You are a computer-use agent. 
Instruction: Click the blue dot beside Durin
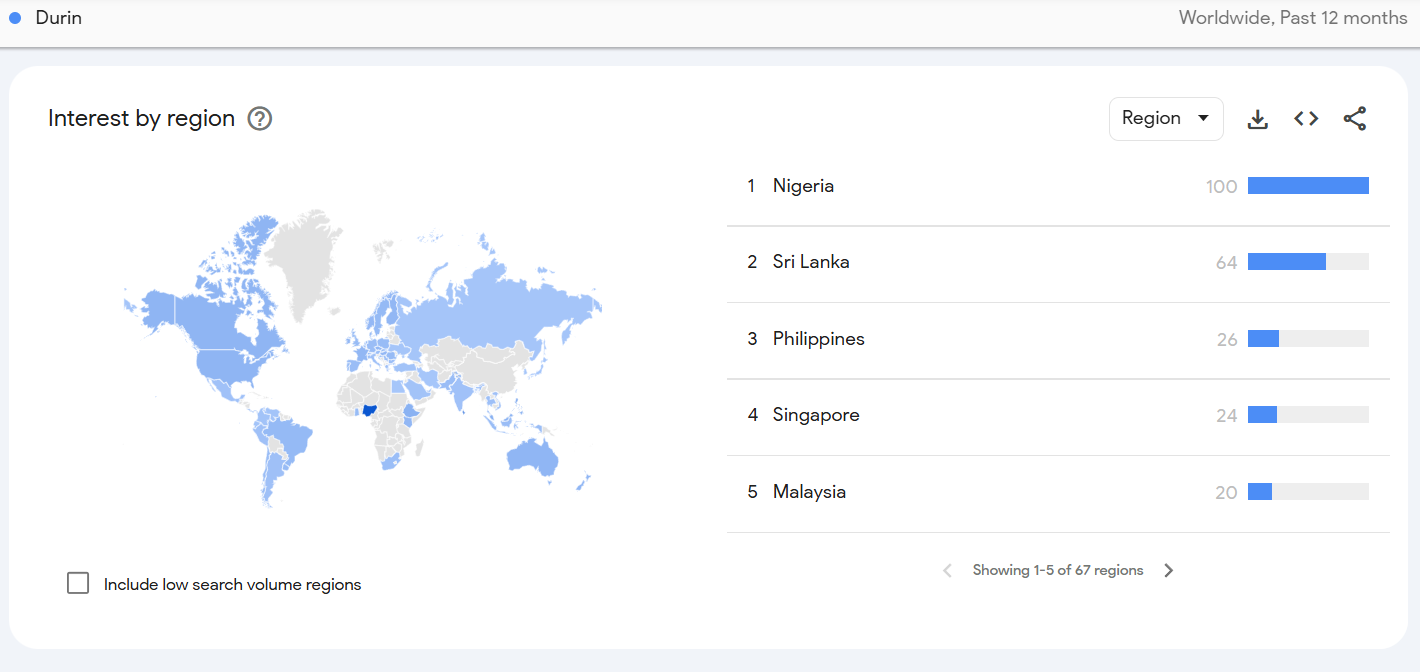point(15,18)
